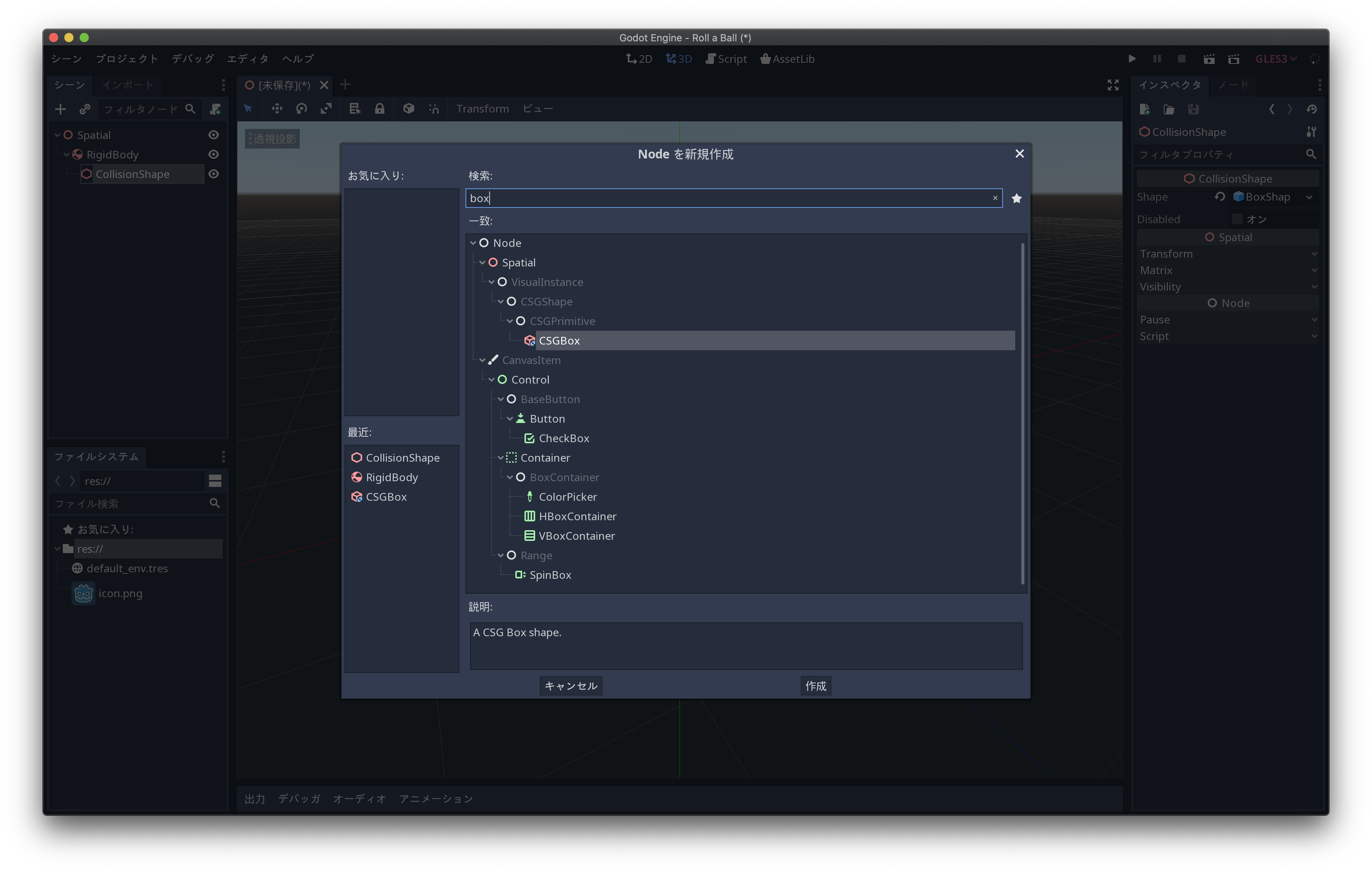Click the stop scene button
This screenshot has height=872, width=1372.
click(x=1182, y=59)
